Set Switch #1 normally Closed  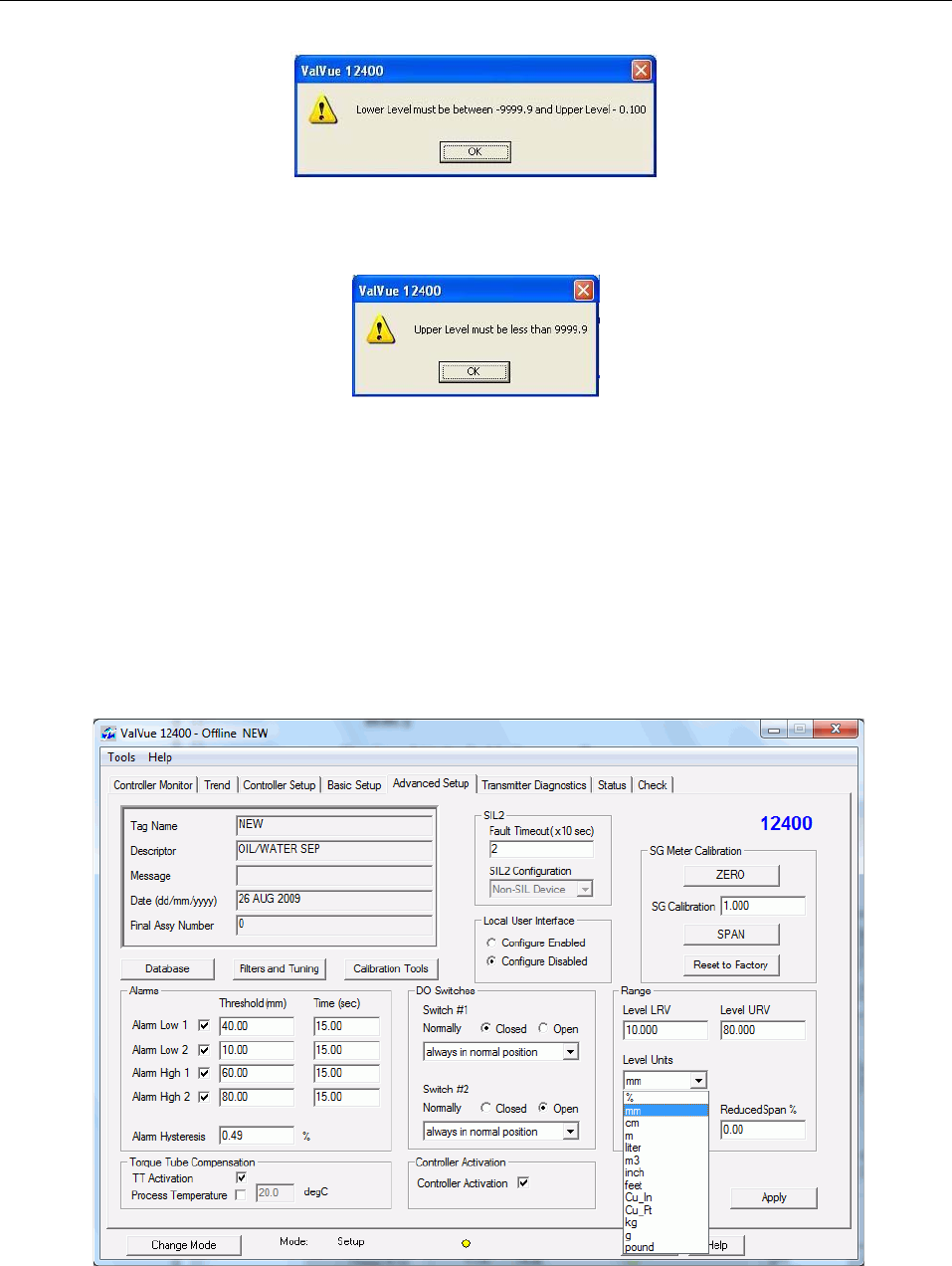coord(485,1028)
